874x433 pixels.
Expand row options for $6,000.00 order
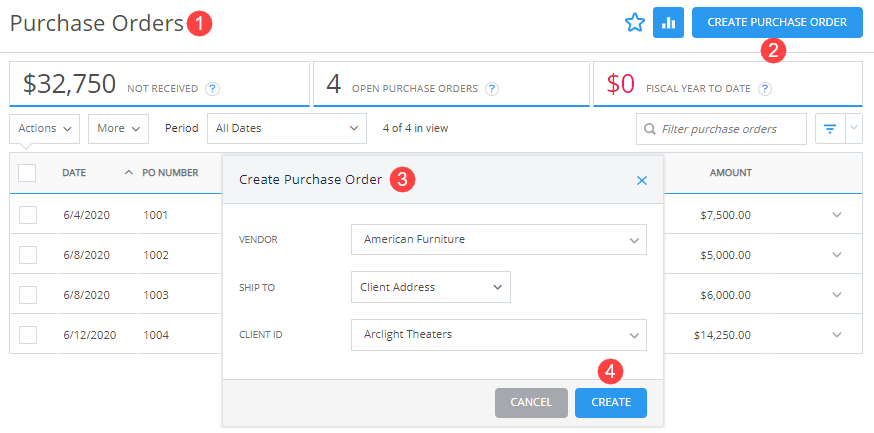coord(837,295)
